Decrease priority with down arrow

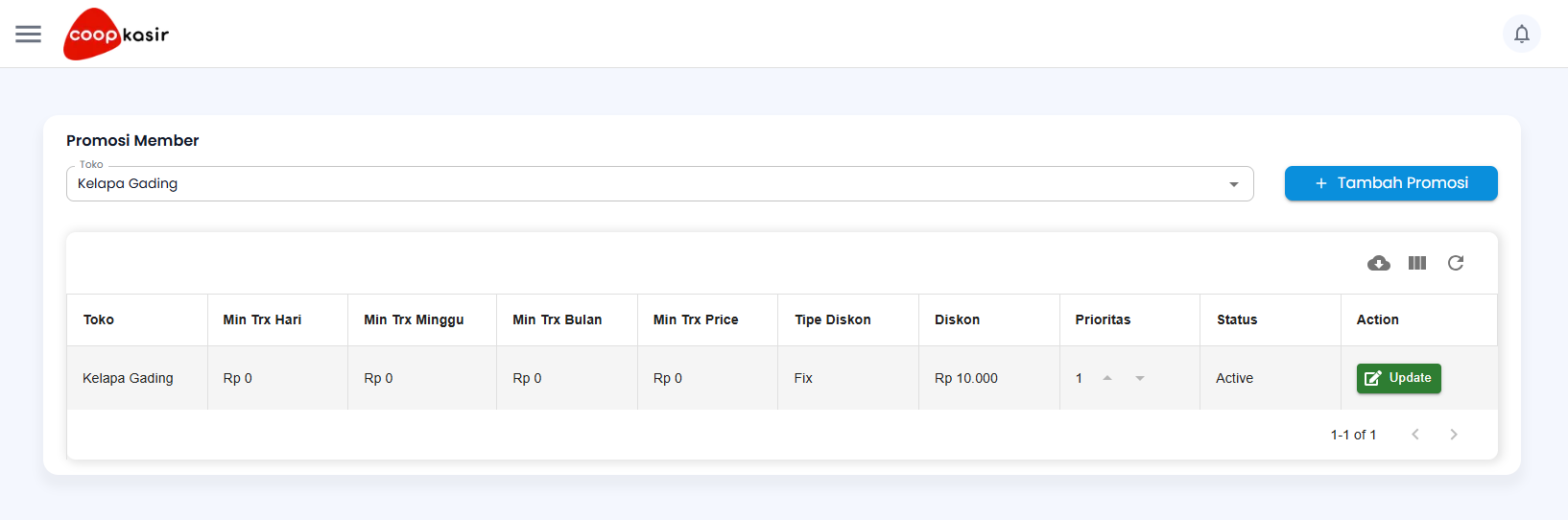[x=1140, y=378]
